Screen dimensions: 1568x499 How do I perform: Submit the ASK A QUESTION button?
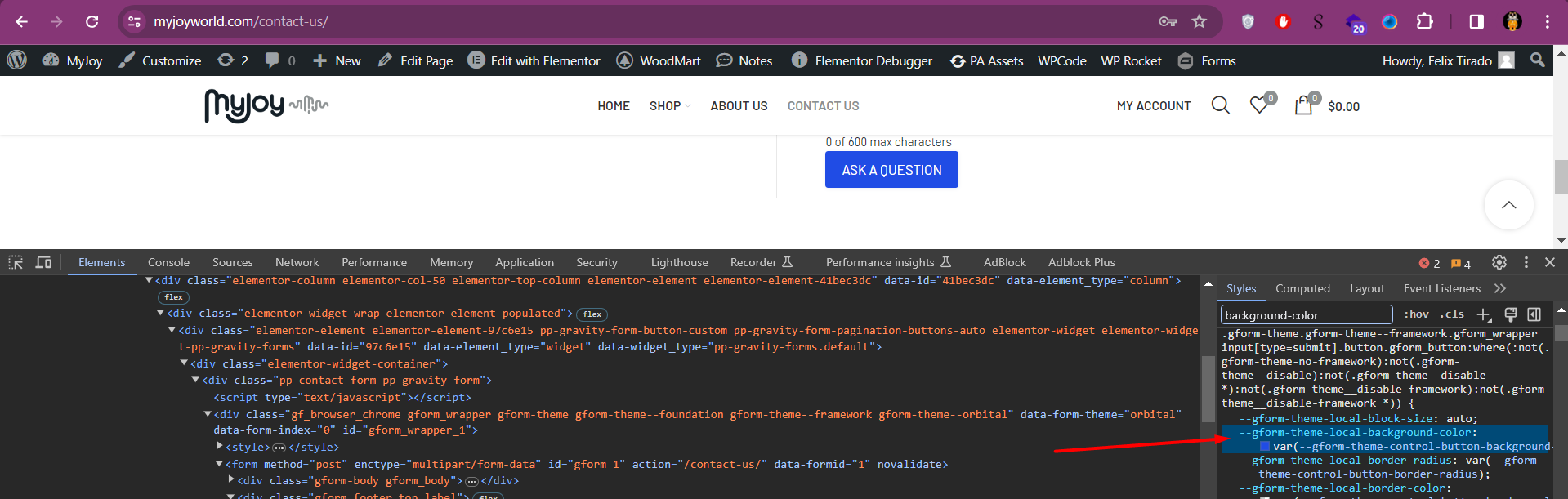click(x=891, y=170)
